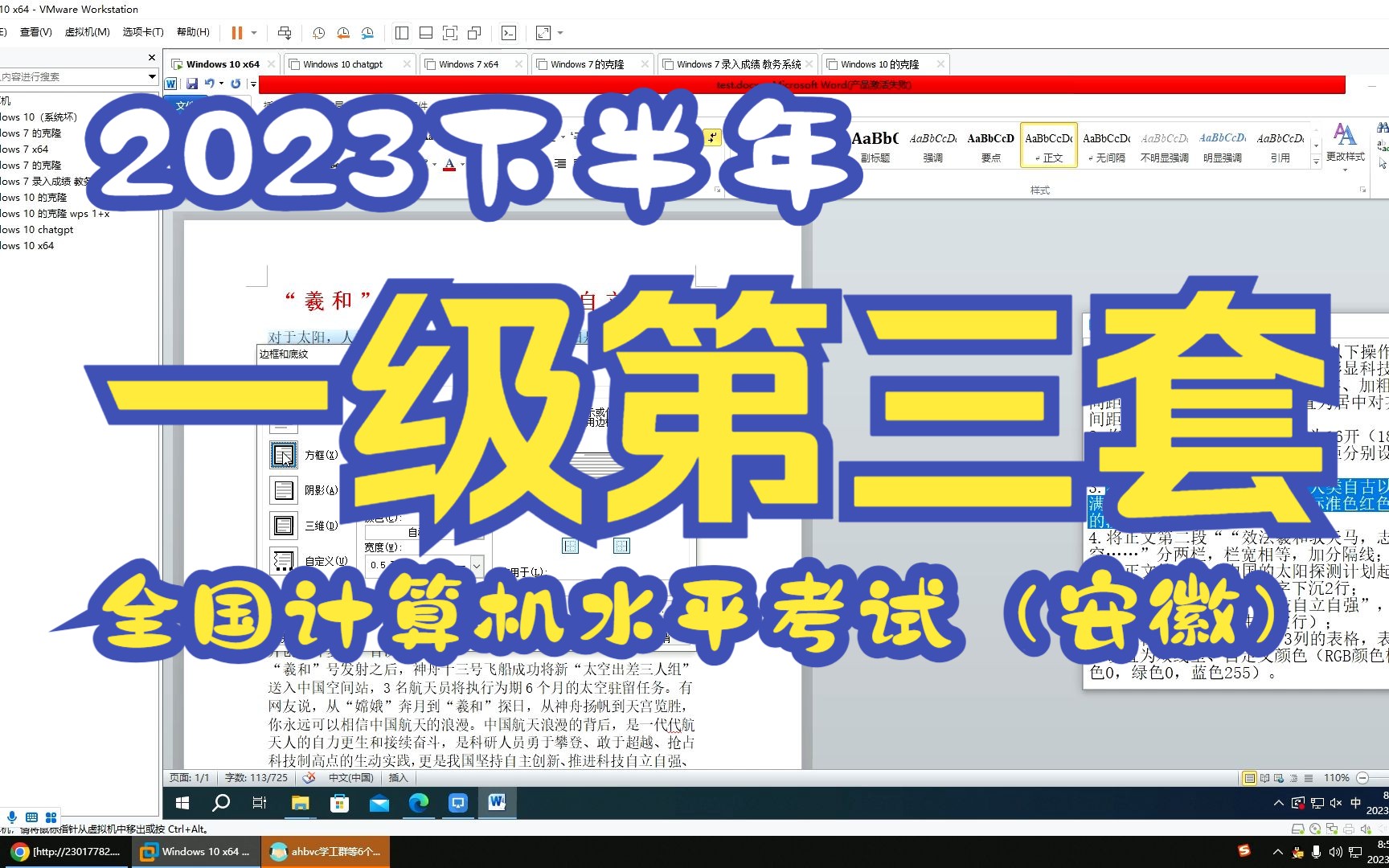Image resolution: width=1389 pixels, height=868 pixels.
Task: Open the snapshot manager
Action: (x=367, y=33)
